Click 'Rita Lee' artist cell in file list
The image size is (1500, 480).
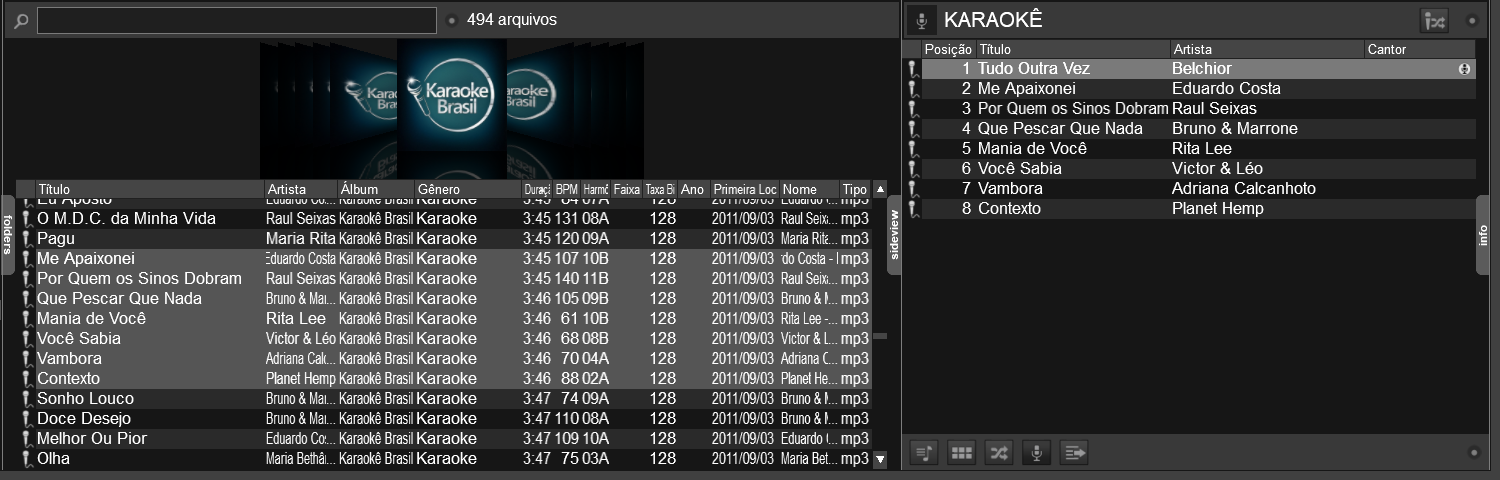pyautogui.click(x=297, y=319)
